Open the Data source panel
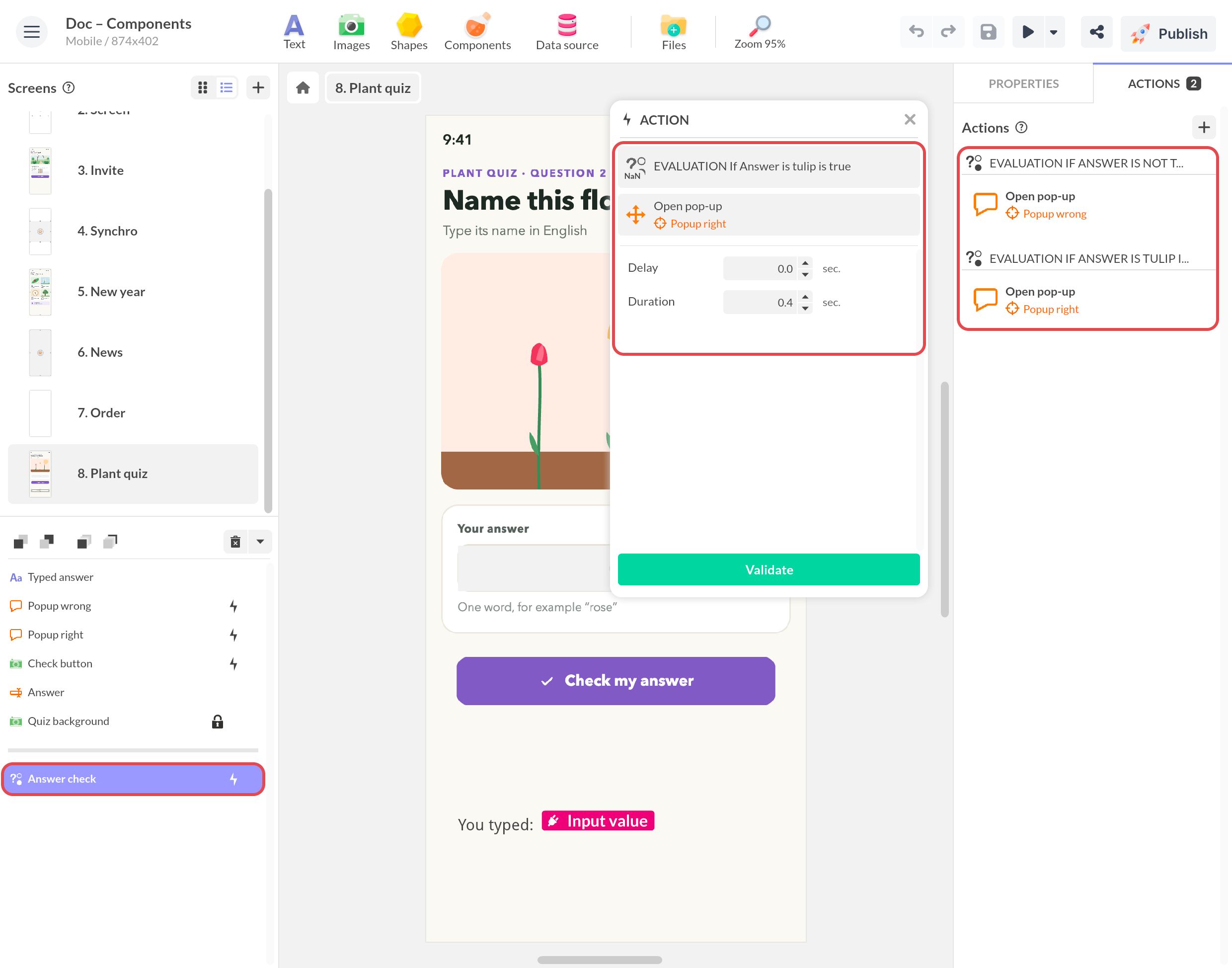Screen dimensions: 1232x968 [567, 32]
